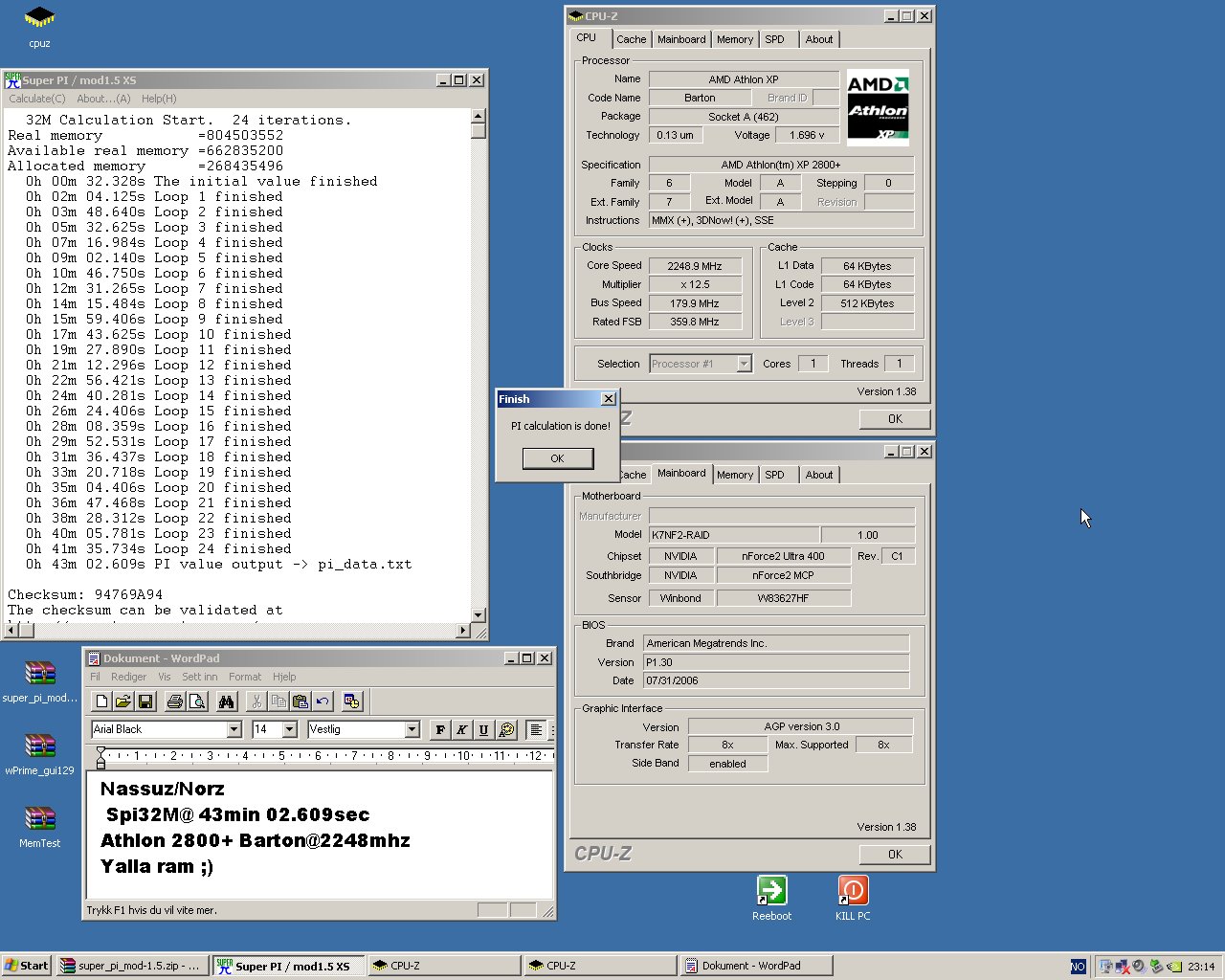Click 'Yalla ram ;)' text in WordPad

157,866
